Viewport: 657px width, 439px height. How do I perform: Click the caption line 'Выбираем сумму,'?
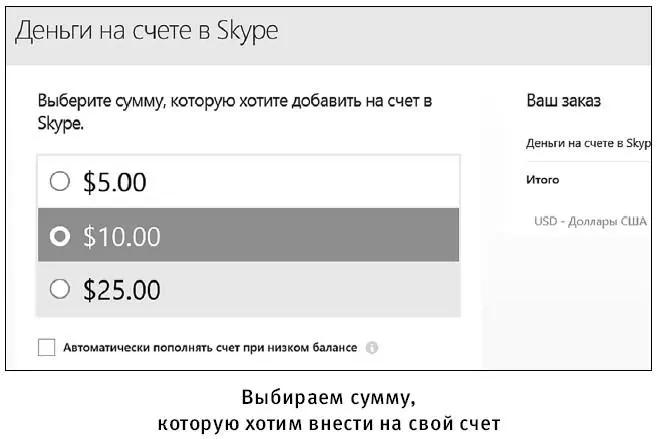coord(328,398)
